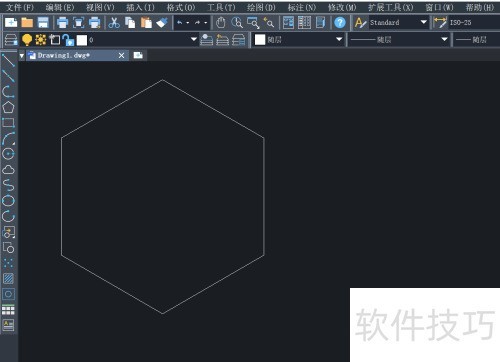Expand the linetype control dropdown
500x362 pixels.
click(x=444, y=40)
